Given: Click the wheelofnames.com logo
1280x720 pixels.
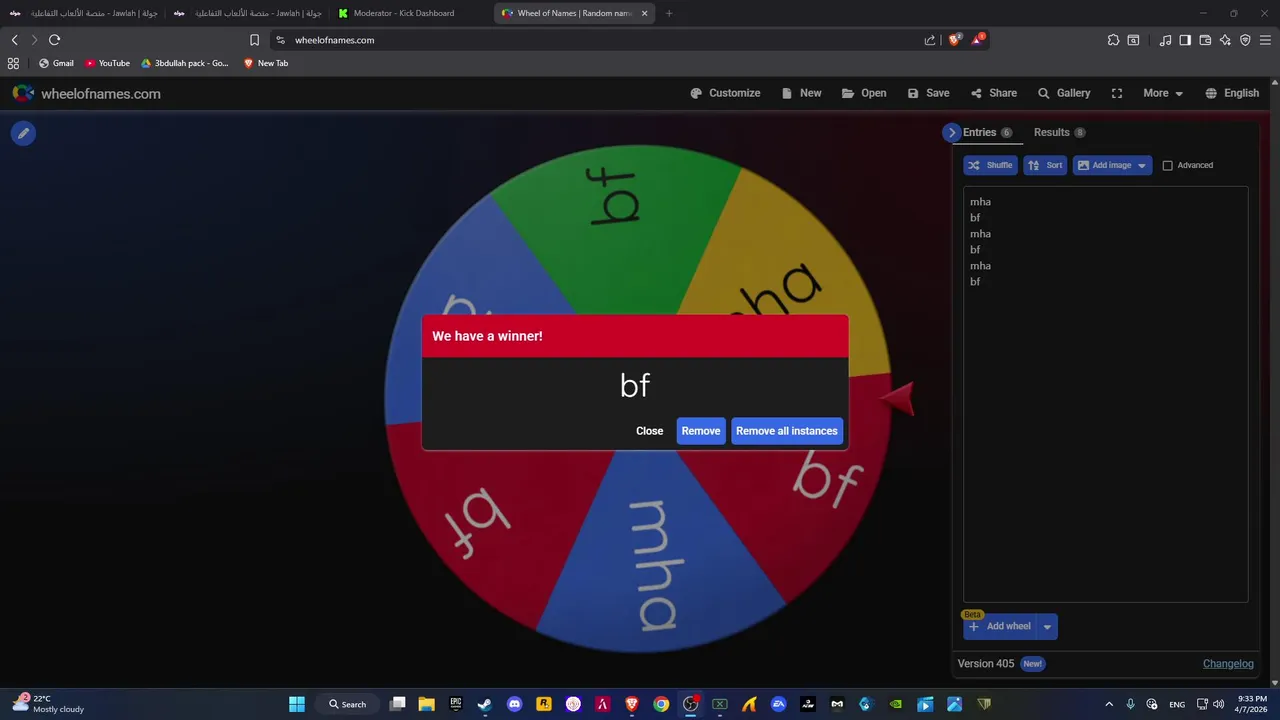Looking at the screenshot, I should point(86,93).
